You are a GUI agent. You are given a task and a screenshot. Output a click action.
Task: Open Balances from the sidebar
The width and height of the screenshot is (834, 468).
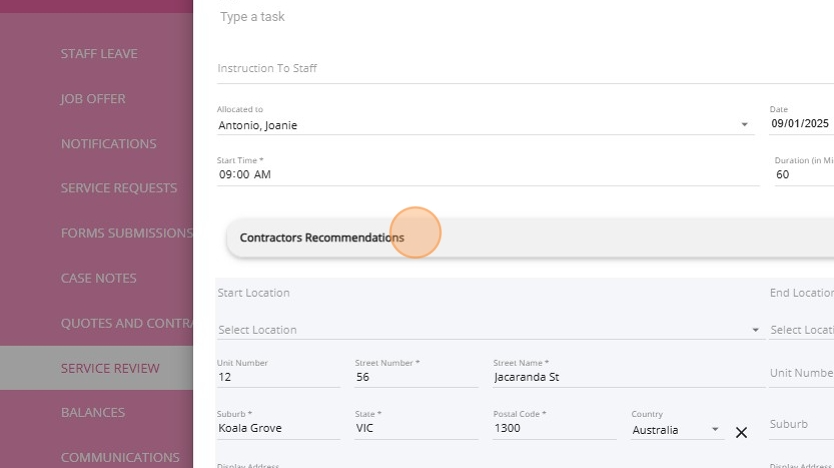click(93, 412)
